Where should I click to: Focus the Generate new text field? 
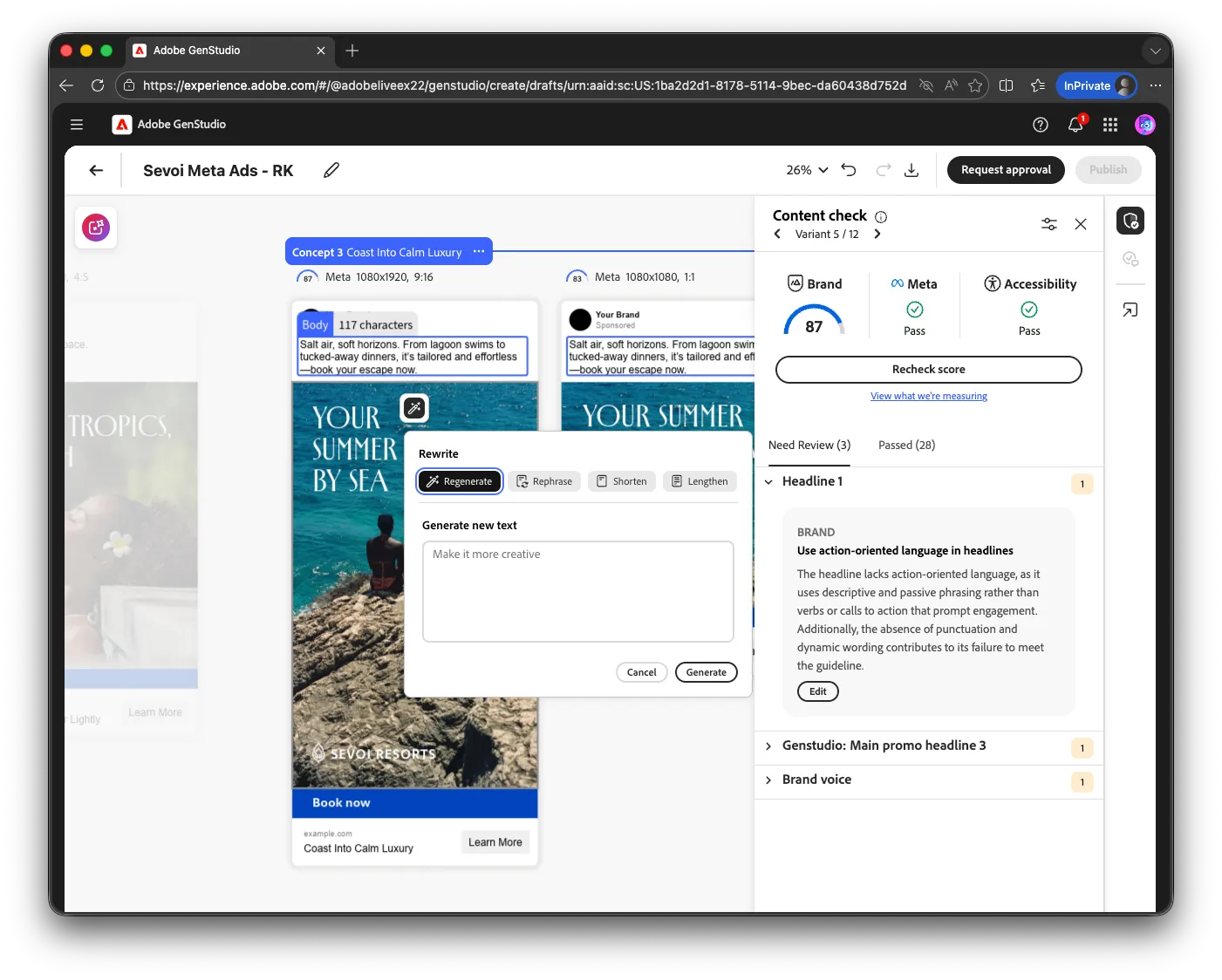click(578, 591)
